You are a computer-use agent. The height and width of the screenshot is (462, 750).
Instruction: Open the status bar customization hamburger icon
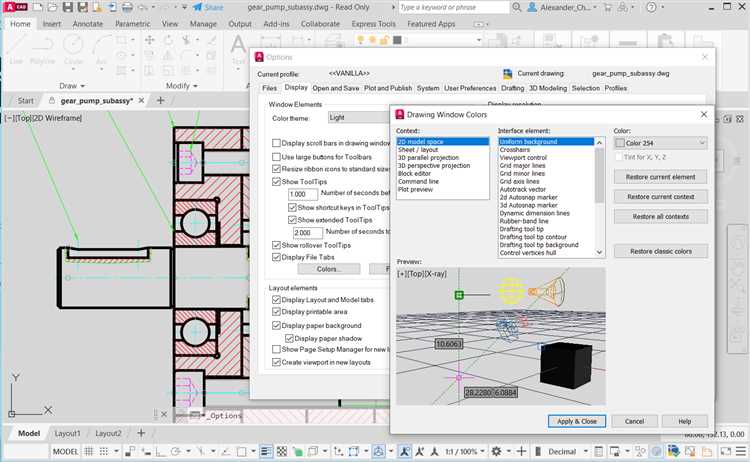pyautogui.click(x=741, y=451)
